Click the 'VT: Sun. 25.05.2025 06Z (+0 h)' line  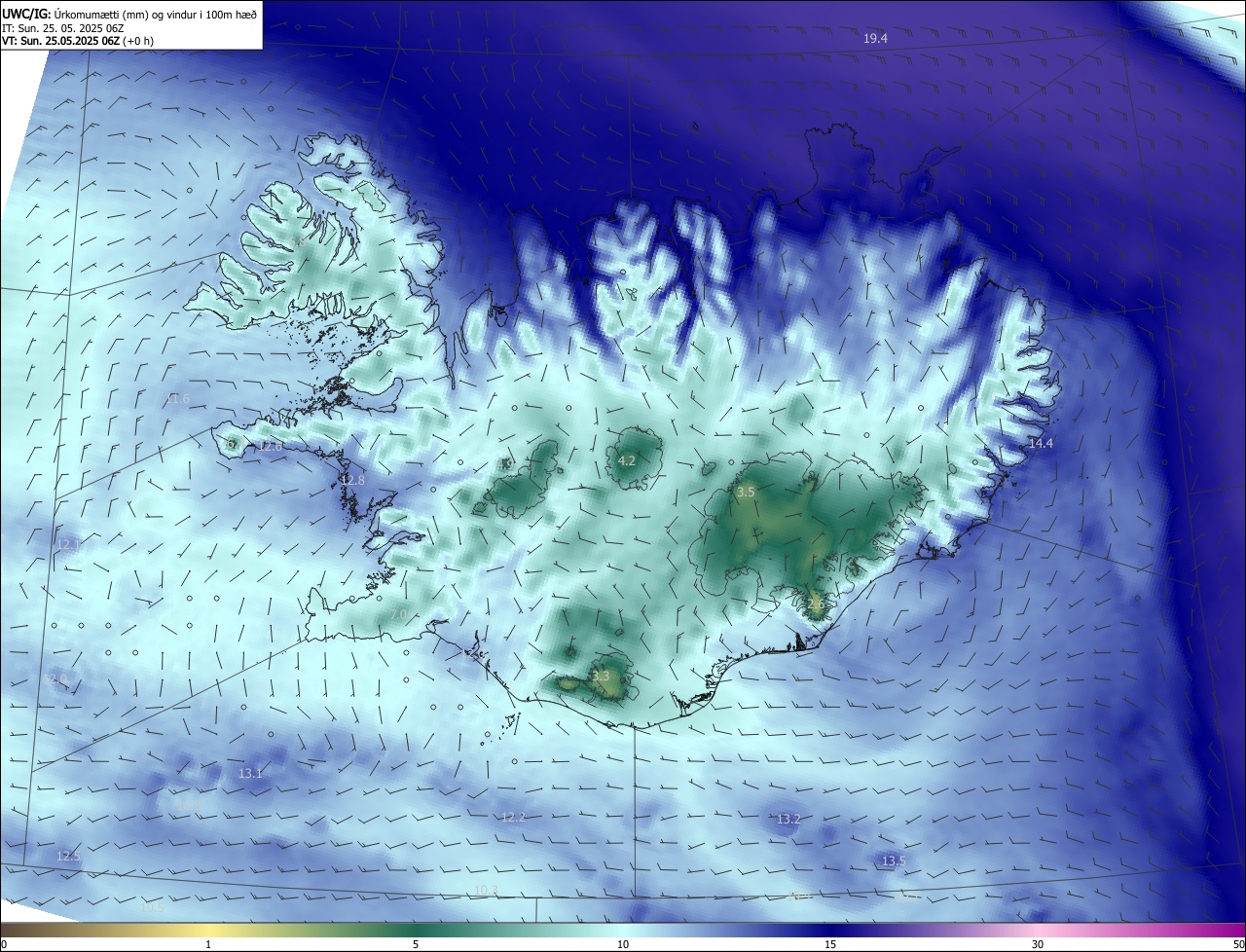pyautogui.click(x=78, y=41)
